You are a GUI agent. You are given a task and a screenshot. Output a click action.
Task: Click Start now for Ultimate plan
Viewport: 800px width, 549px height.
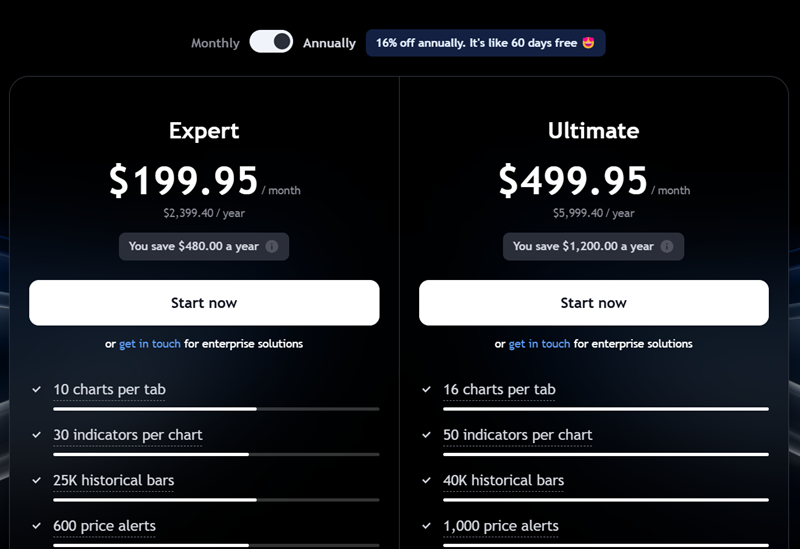593,303
